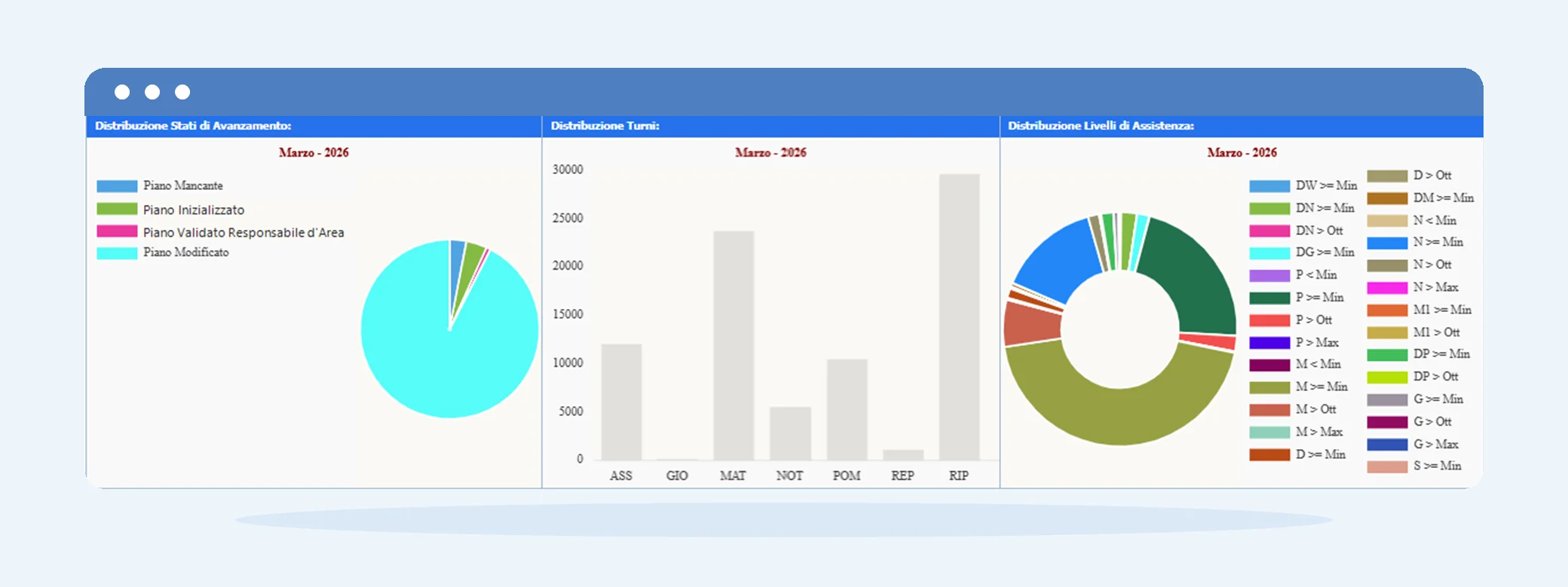Click the M1 >= Min legend entry

click(x=1419, y=310)
